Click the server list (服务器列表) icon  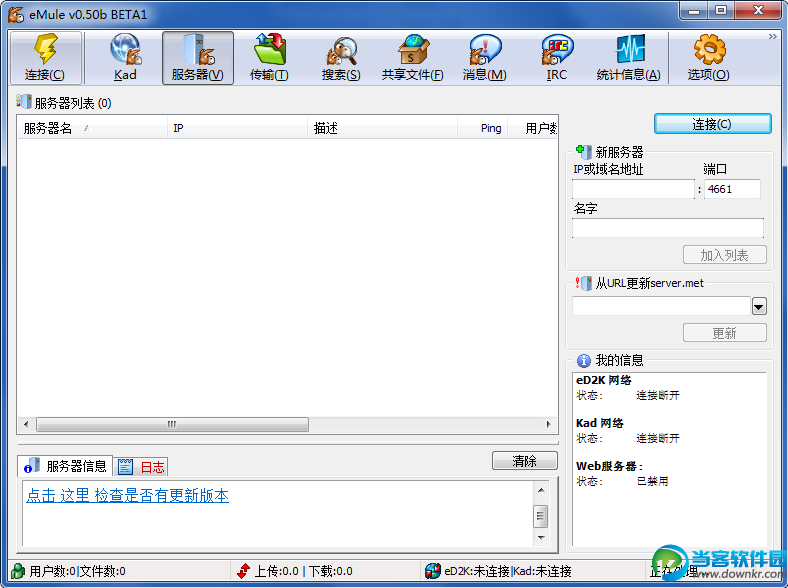click(24, 102)
